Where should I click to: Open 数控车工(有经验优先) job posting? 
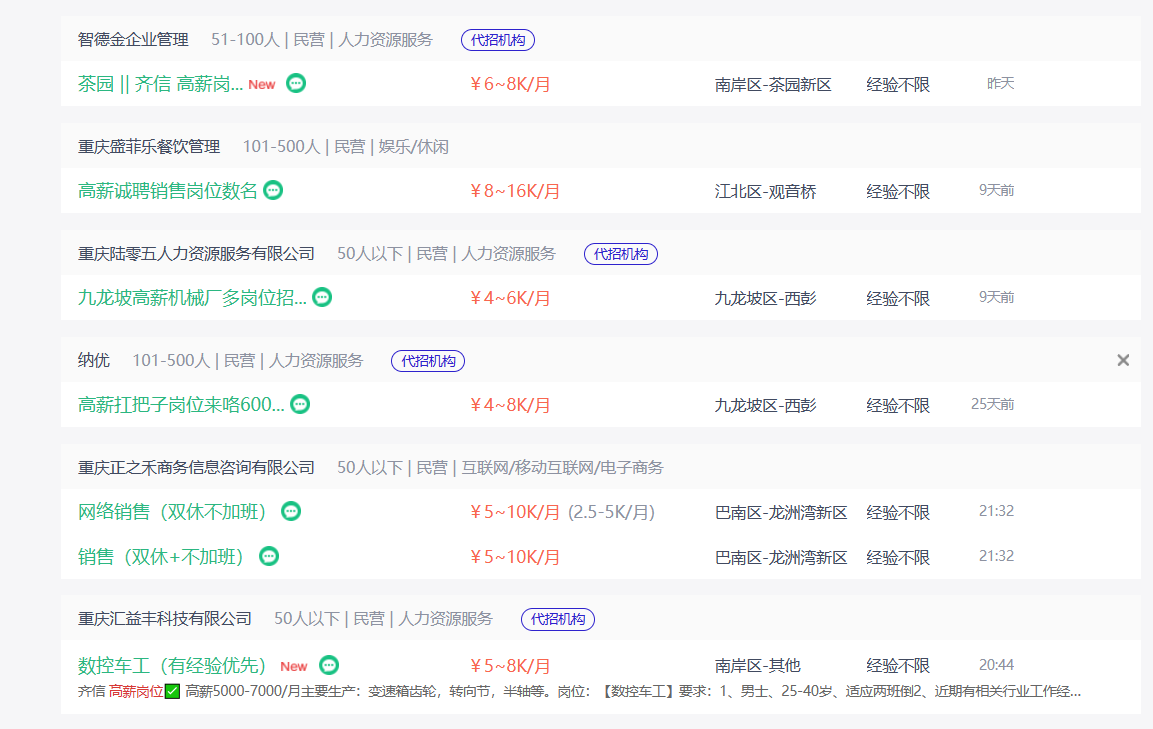174,666
